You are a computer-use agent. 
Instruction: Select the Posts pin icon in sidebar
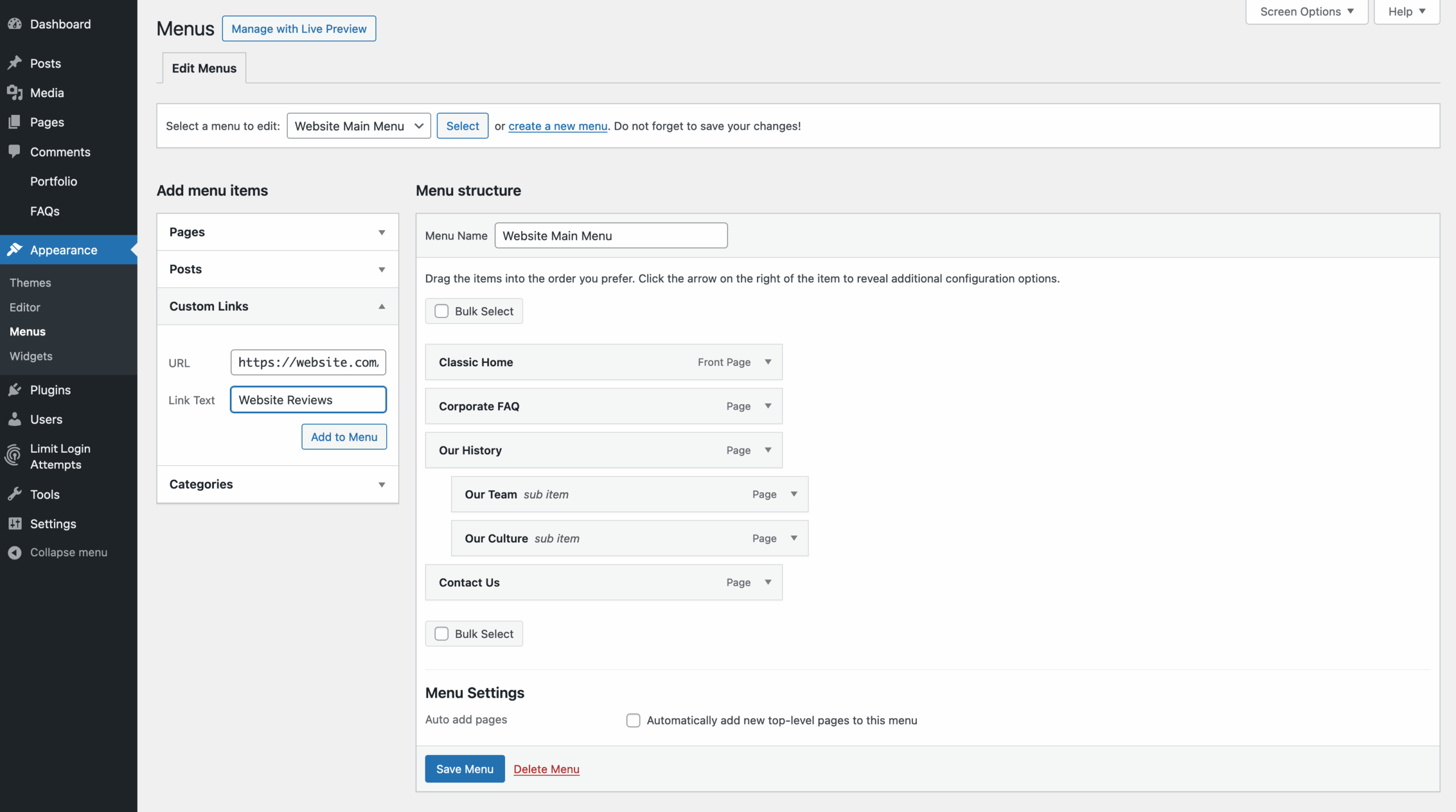pyautogui.click(x=15, y=63)
